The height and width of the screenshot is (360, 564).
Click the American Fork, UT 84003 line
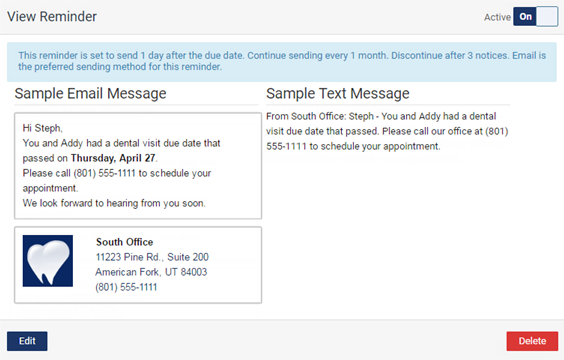click(x=151, y=272)
